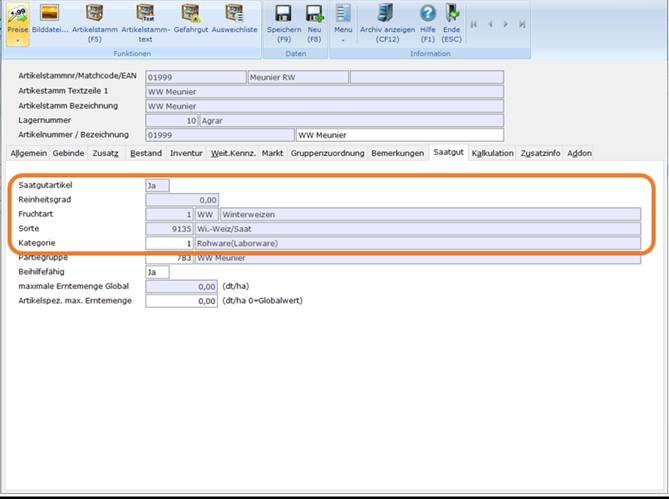Screen dimensions: 669x499
Task: Open Hilfe (F1) help
Action: 428,23
